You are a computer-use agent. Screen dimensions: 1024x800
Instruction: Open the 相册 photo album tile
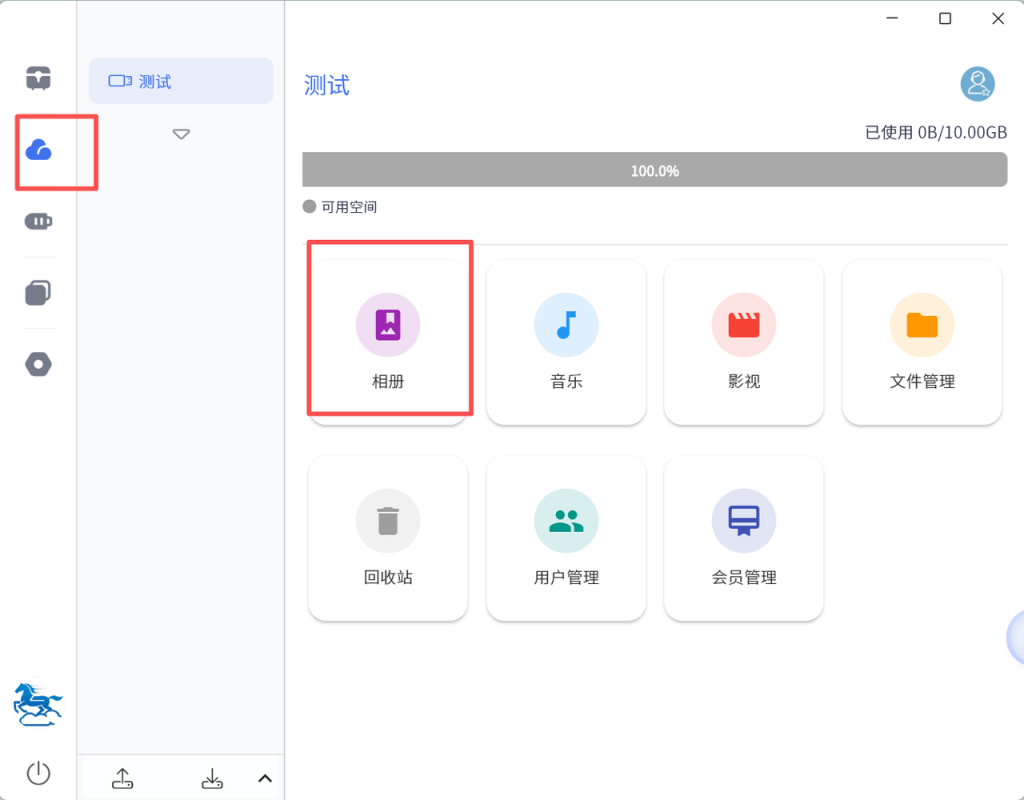pyautogui.click(x=388, y=342)
